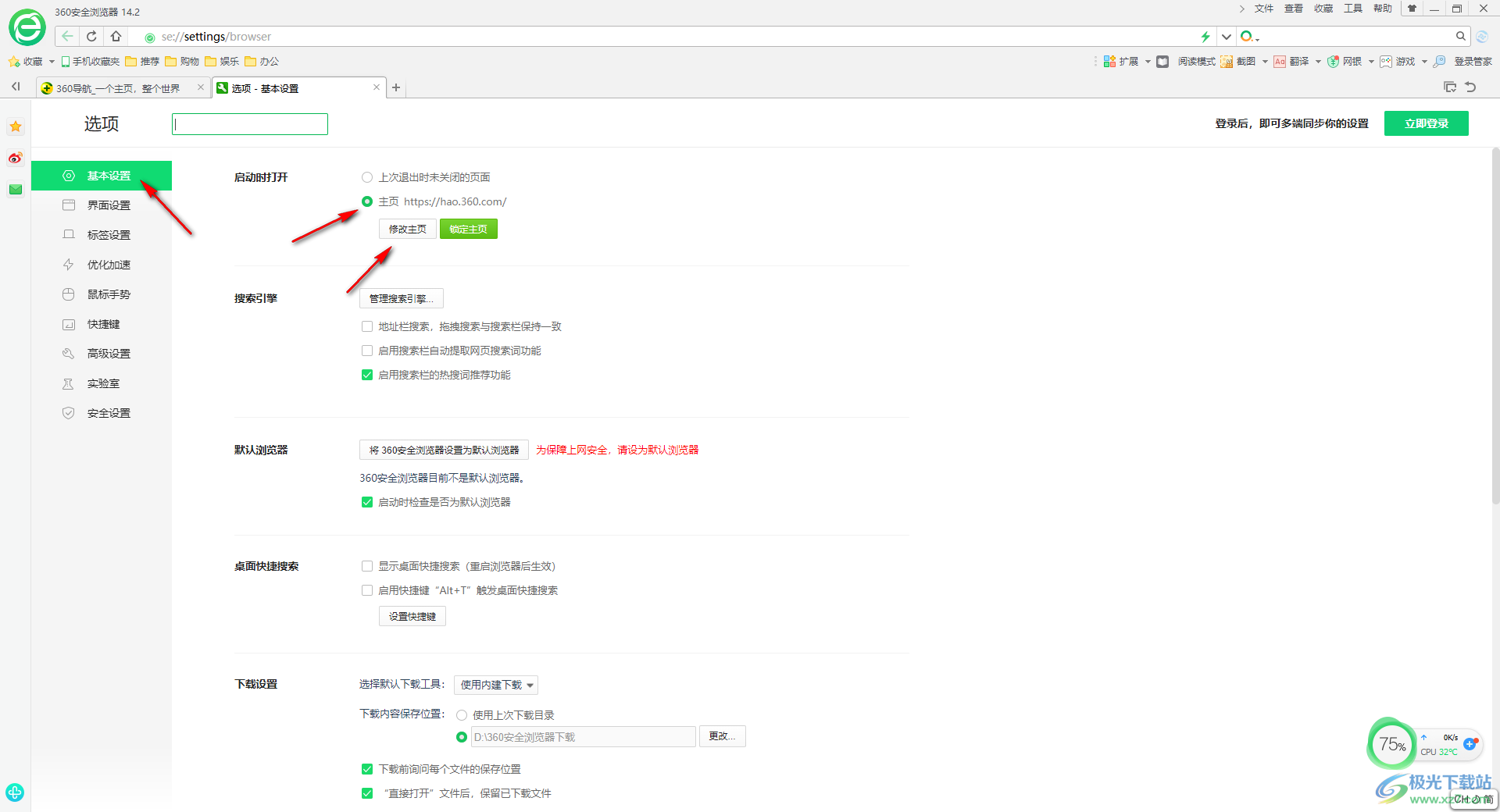Screen dimensions: 1500x812
Task: Expand the 网银 dropdown arrow
Action: pos(1371,62)
